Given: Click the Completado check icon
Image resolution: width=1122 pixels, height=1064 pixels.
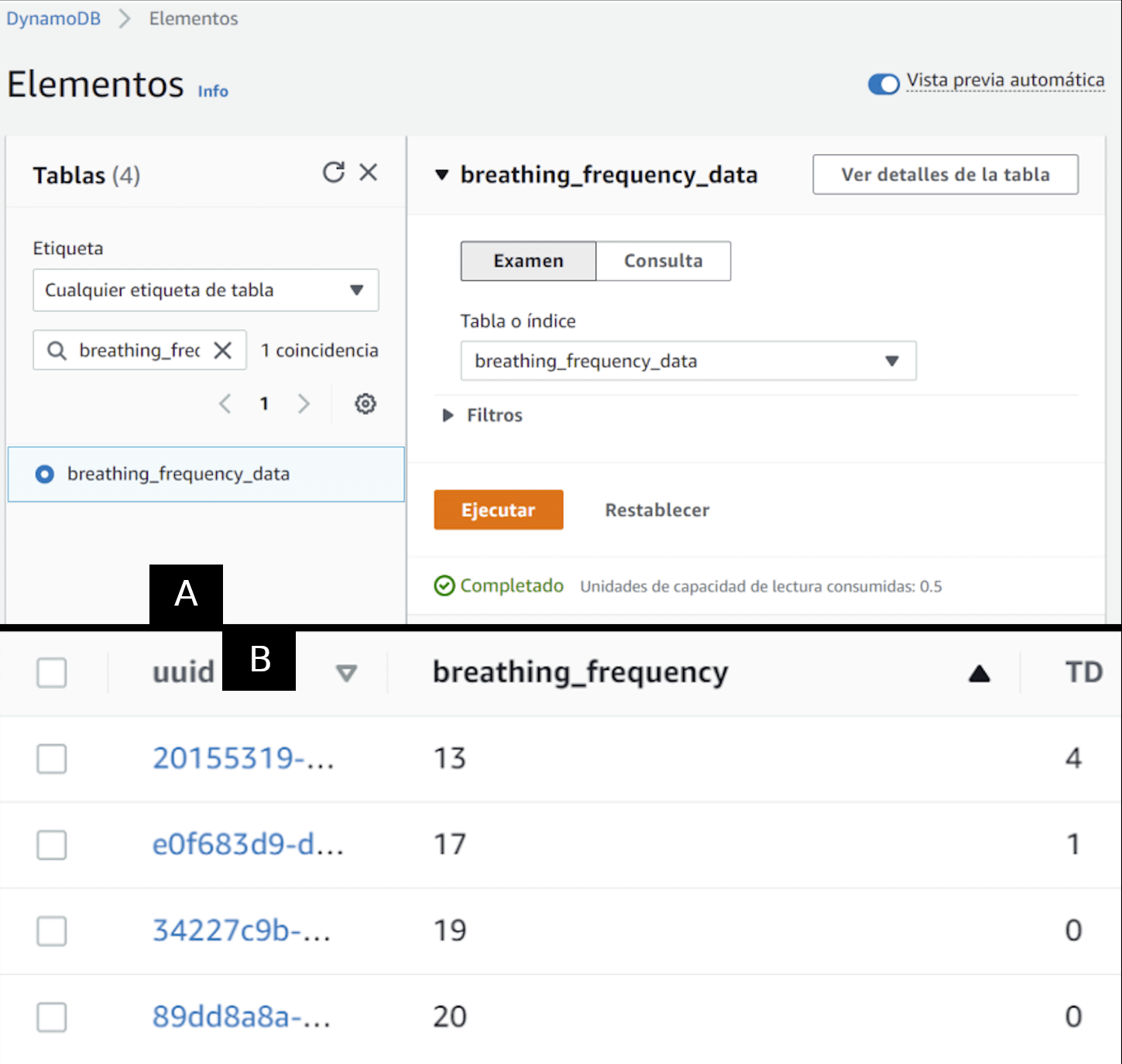Looking at the screenshot, I should tap(444, 586).
